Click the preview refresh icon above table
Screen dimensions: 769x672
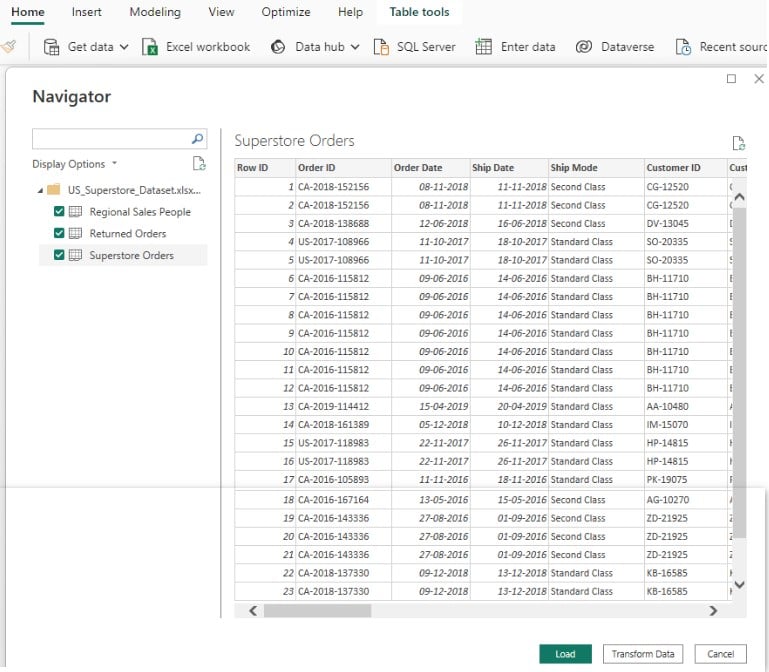coord(739,143)
